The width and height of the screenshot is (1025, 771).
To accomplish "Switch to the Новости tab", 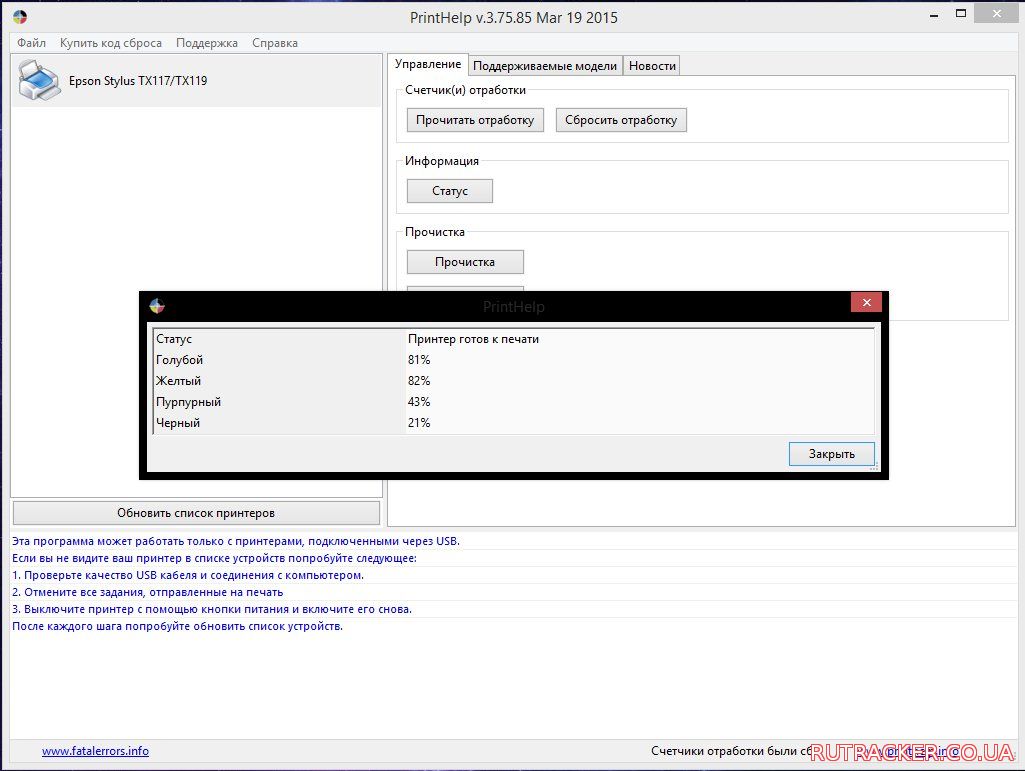I will click(x=652, y=65).
